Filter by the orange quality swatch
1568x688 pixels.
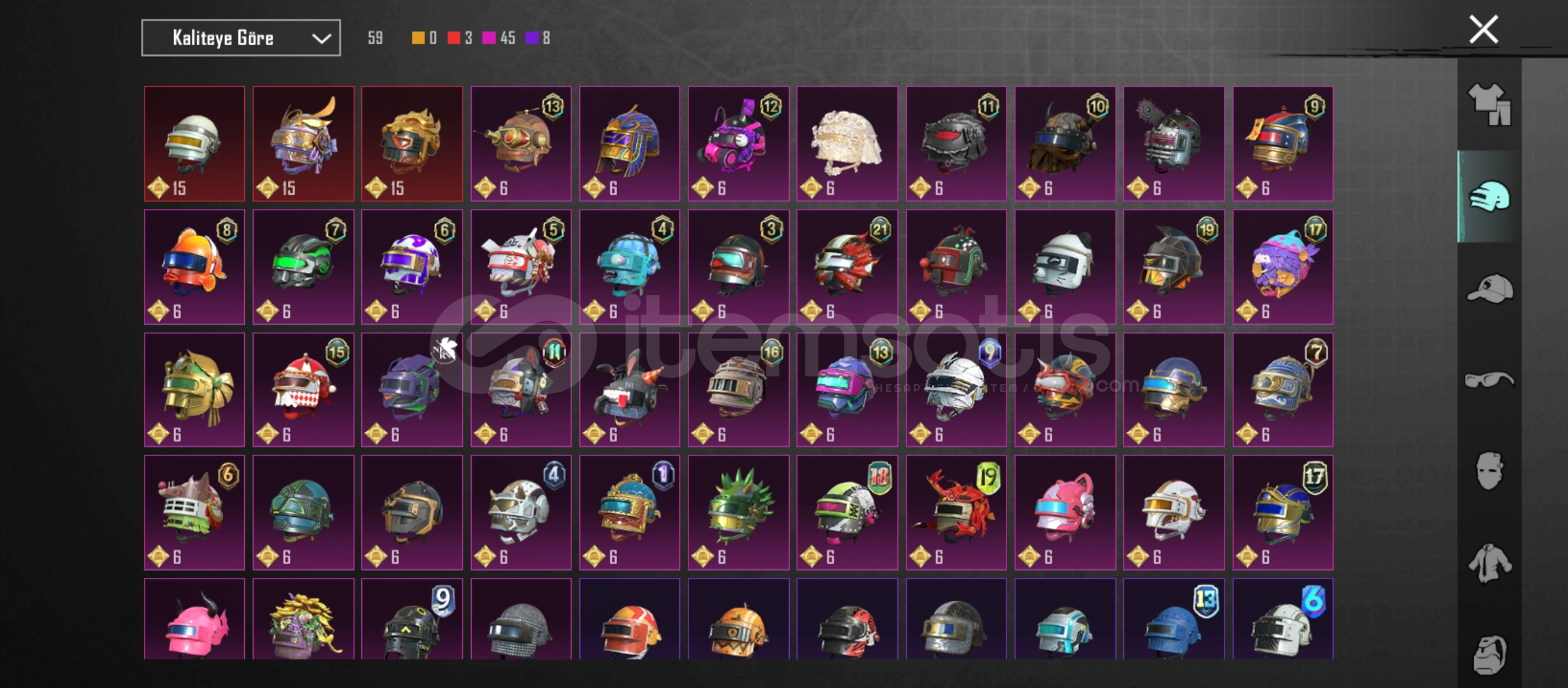click(x=418, y=38)
